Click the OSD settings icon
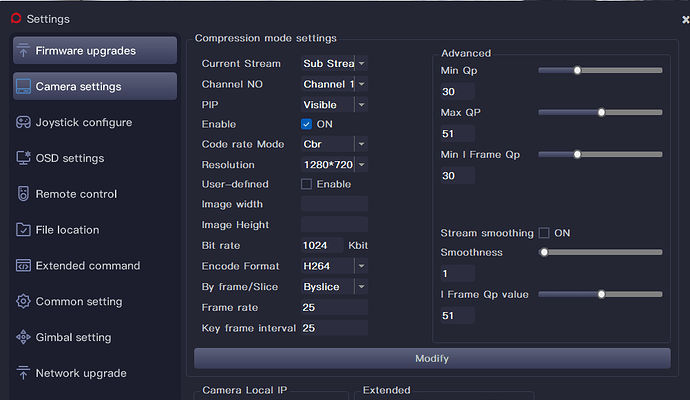Screen dimensions: 690x400 [x=23, y=158]
